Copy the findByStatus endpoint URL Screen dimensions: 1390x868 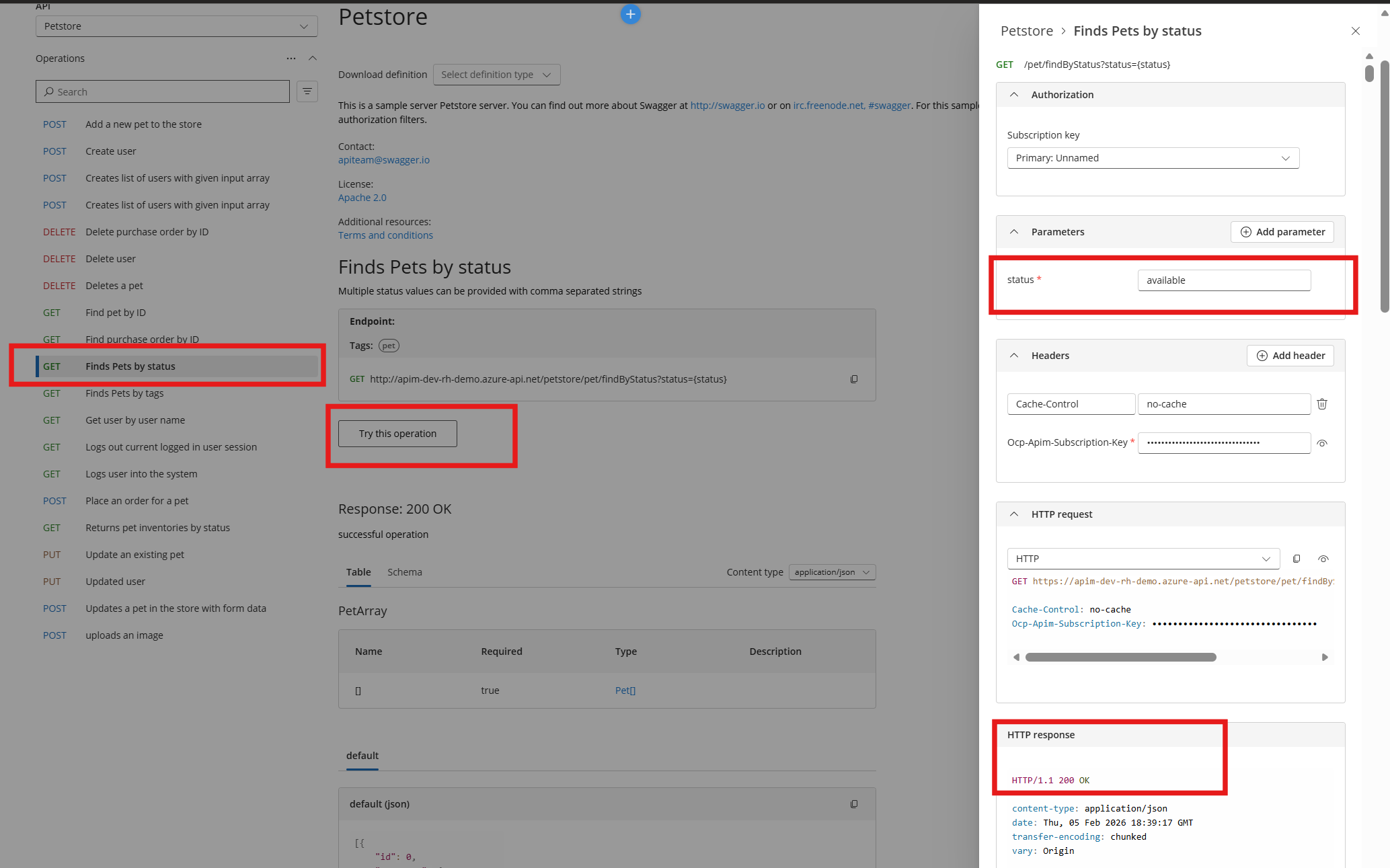(854, 379)
